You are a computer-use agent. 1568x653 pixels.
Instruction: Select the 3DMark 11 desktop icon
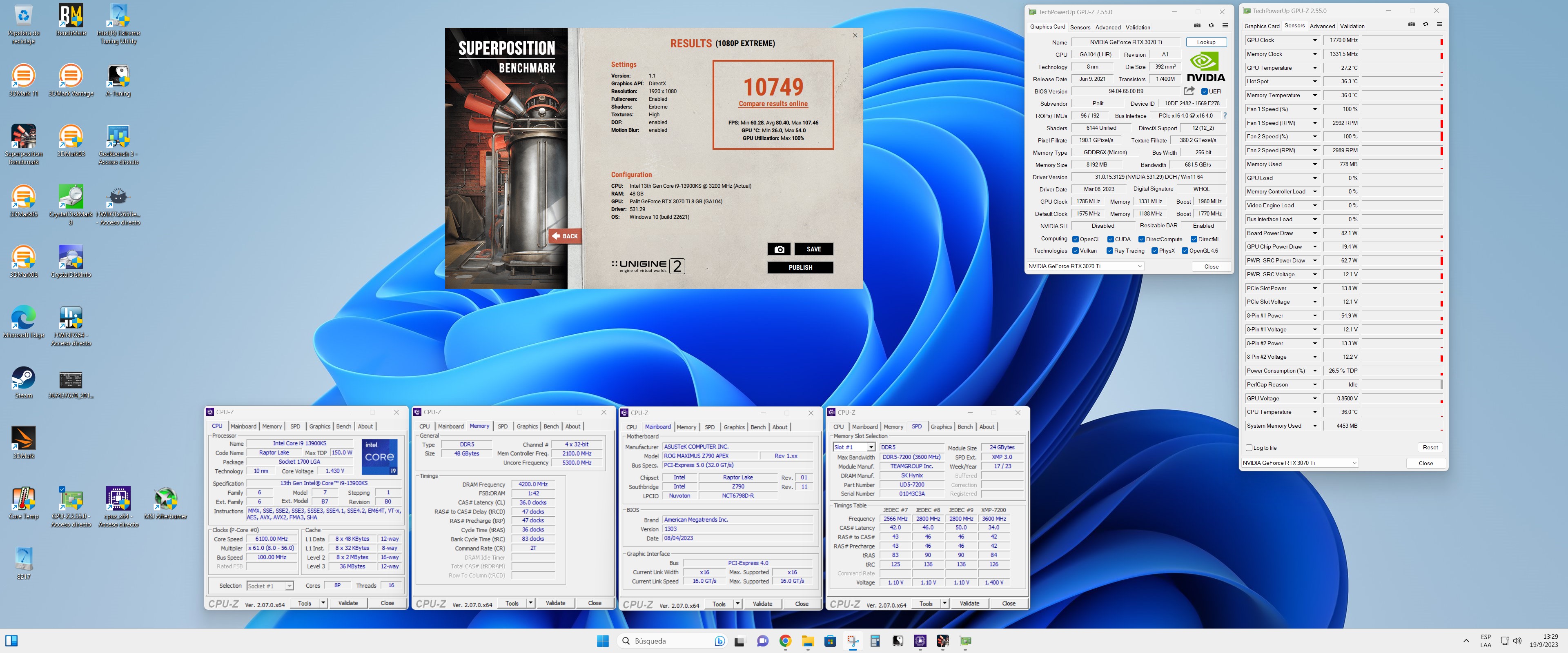tap(23, 80)
